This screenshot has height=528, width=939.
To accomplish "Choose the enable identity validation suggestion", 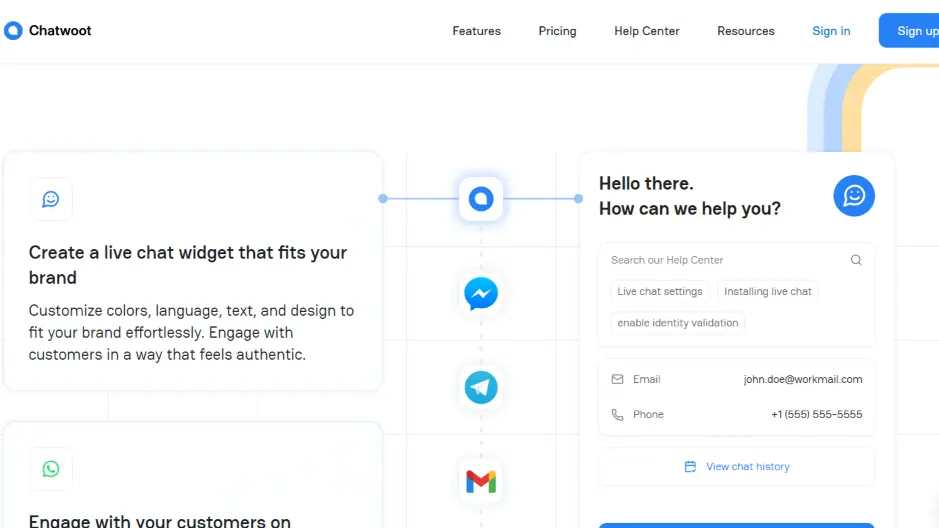I will pos(678,323).
